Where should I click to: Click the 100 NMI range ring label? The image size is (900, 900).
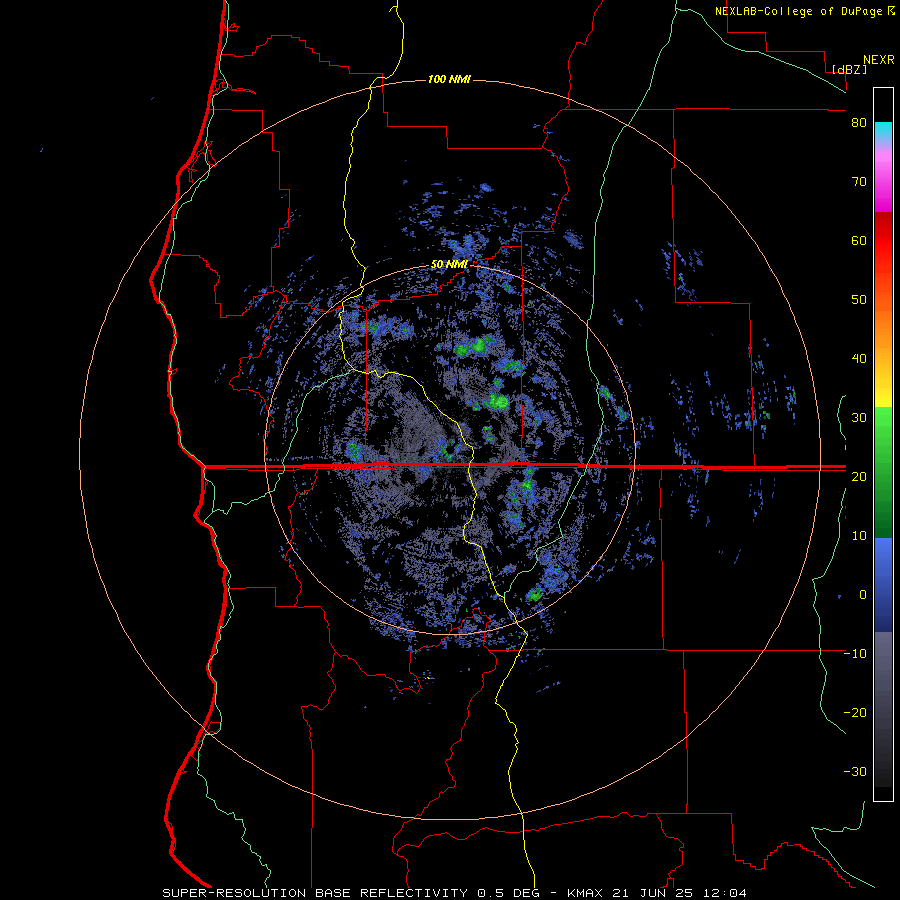(449, 79)
